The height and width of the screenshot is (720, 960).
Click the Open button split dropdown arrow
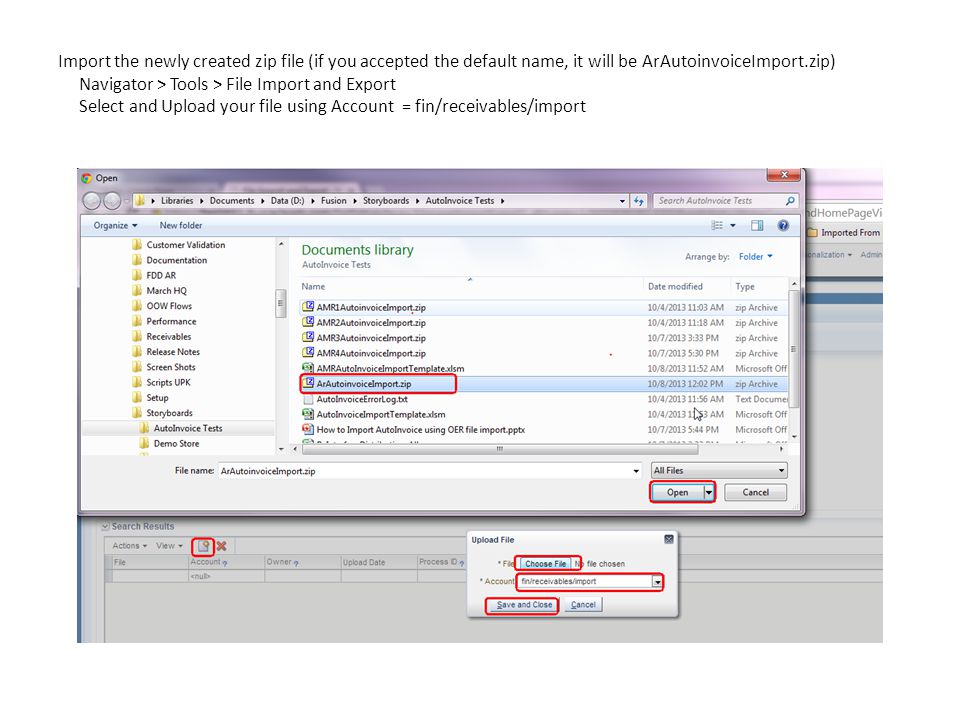(709, 492)
